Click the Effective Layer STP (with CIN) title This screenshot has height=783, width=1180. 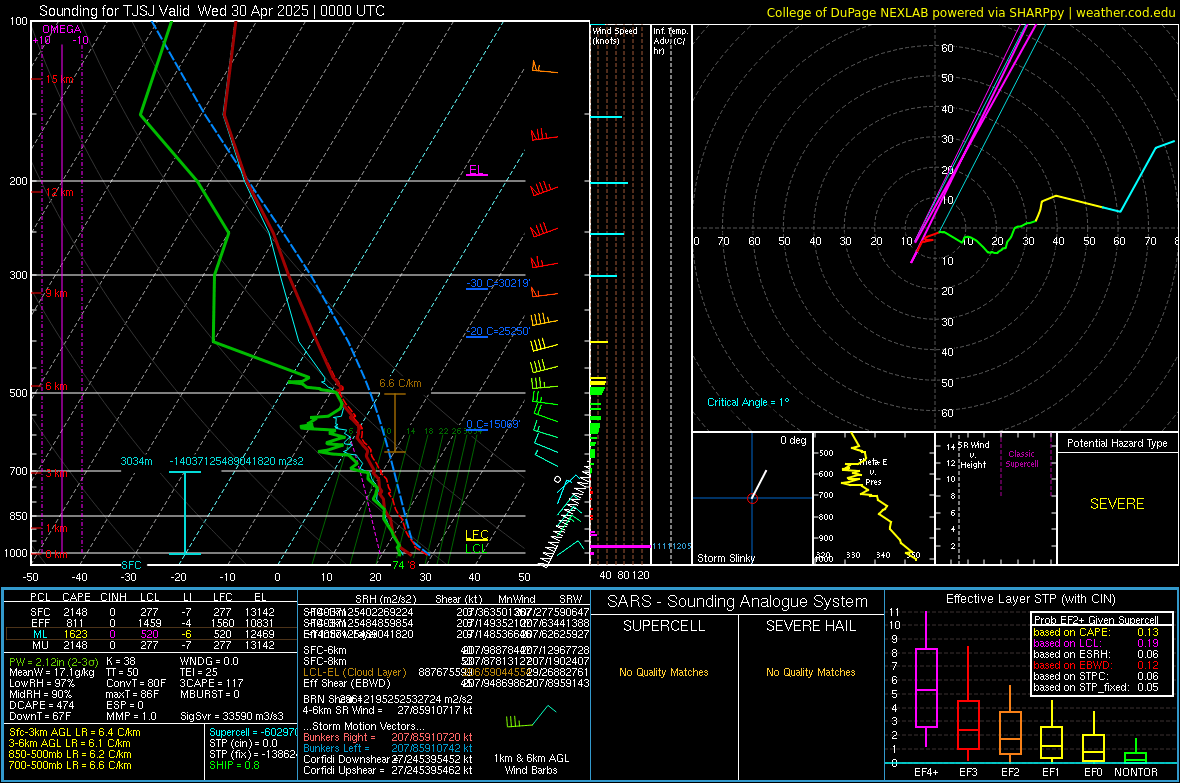(1030, 599)
